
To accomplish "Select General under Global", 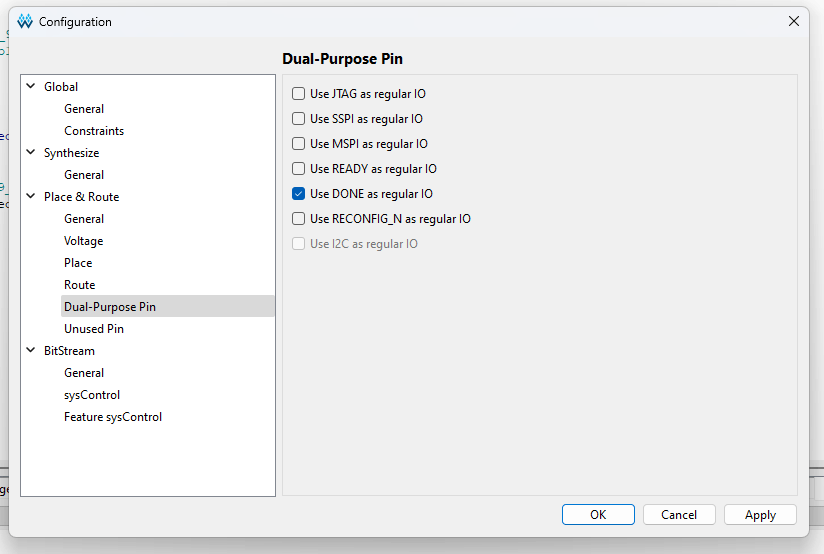I will click(84, 109).
